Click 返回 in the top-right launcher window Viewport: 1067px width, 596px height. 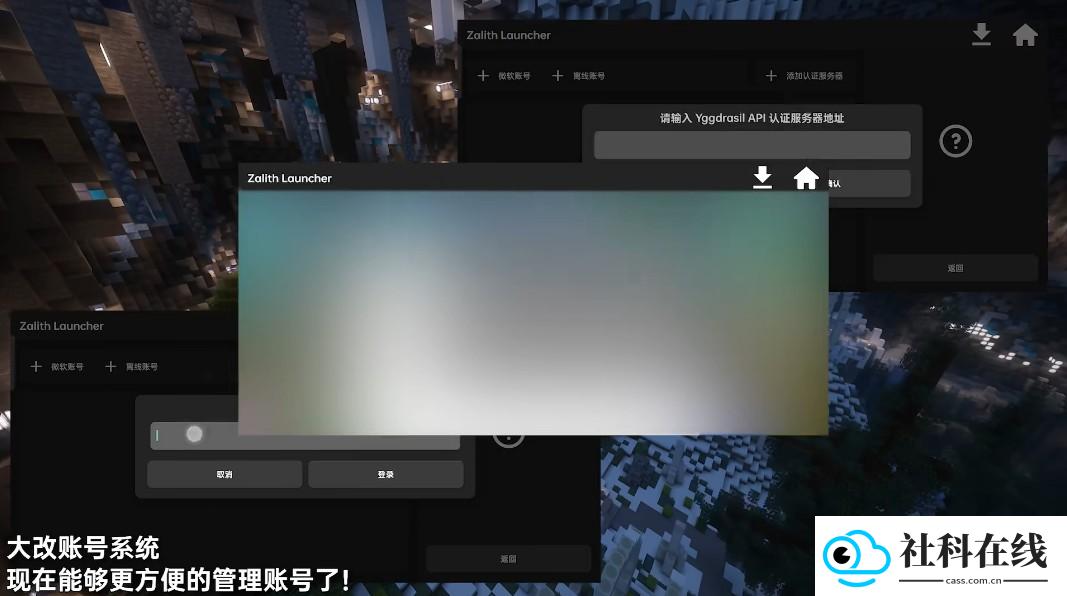point(955,268)
